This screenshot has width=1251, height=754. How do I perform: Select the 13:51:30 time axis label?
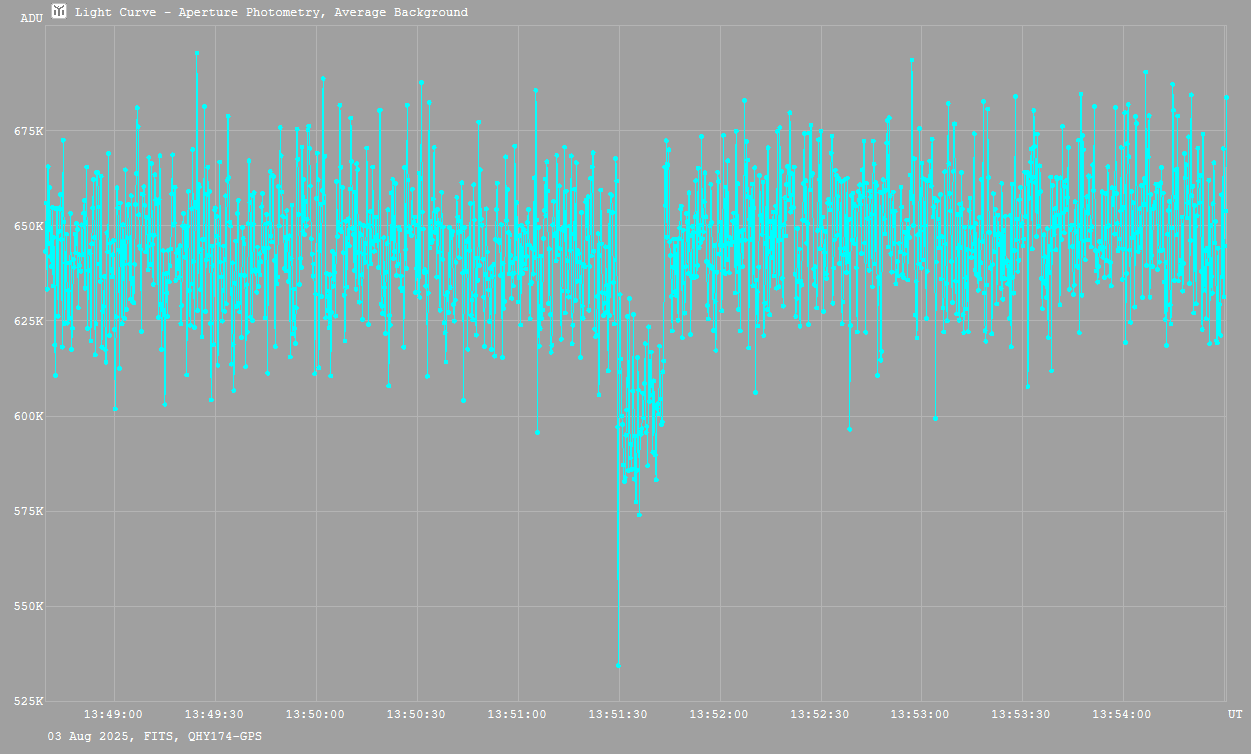point(618,714)
